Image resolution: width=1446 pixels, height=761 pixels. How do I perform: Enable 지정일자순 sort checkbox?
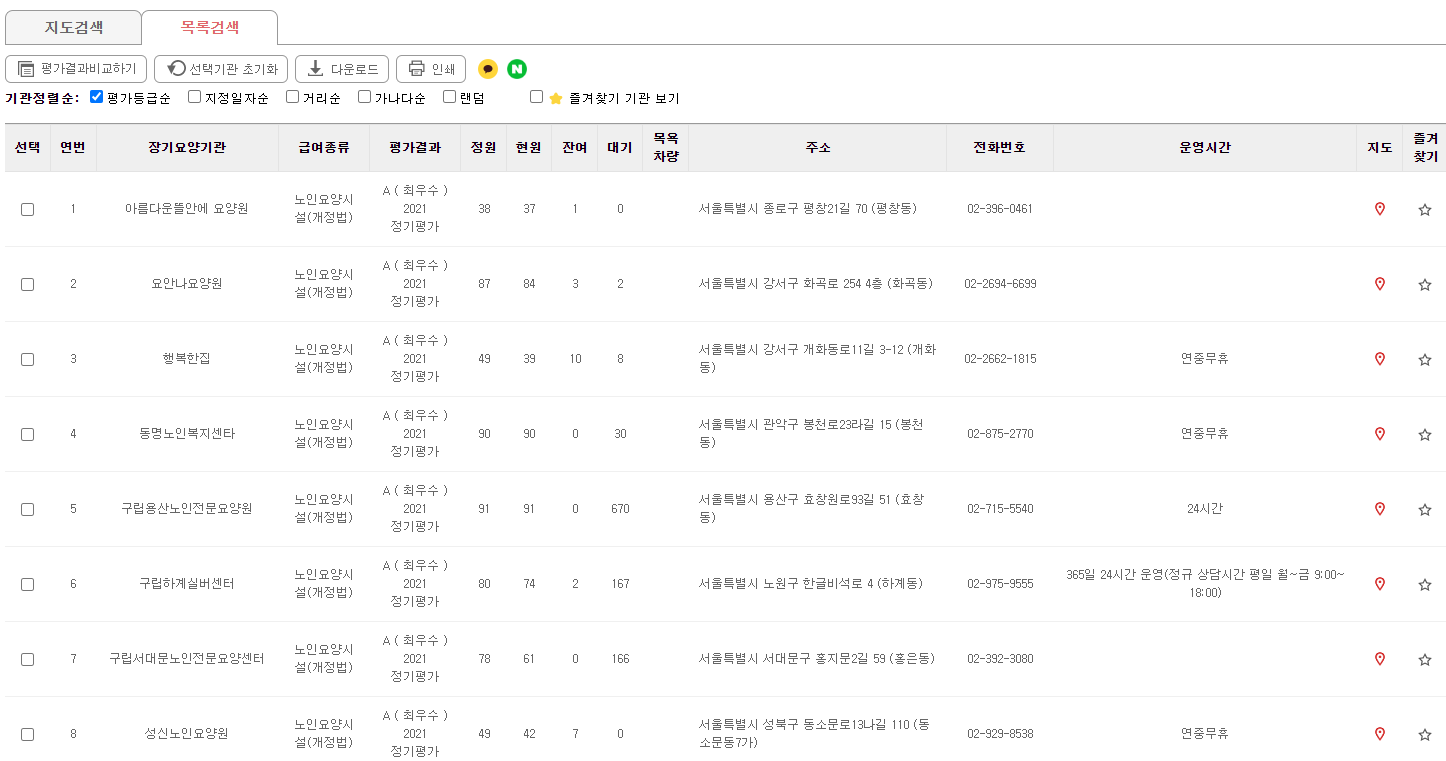point(195,97)
